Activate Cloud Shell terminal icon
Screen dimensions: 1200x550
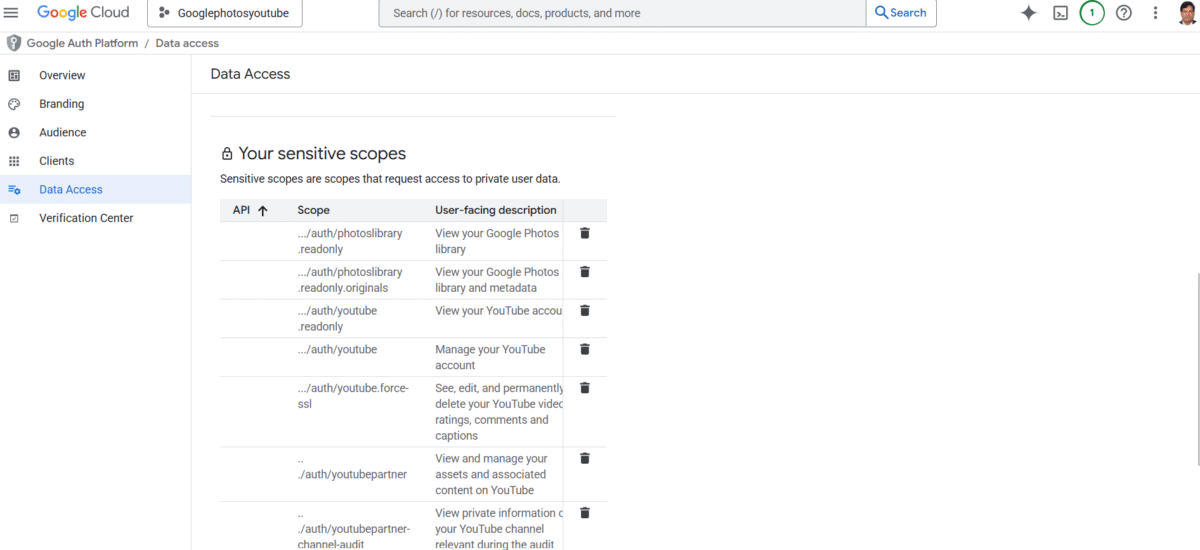point(1060,13)
